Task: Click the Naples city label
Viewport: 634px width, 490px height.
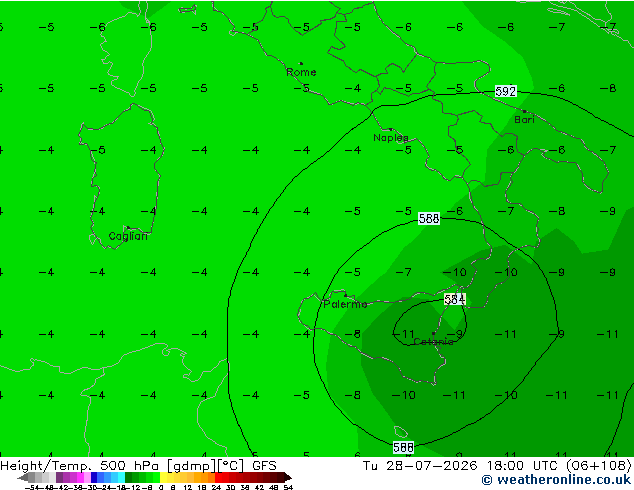Action: tap(391, 138)
